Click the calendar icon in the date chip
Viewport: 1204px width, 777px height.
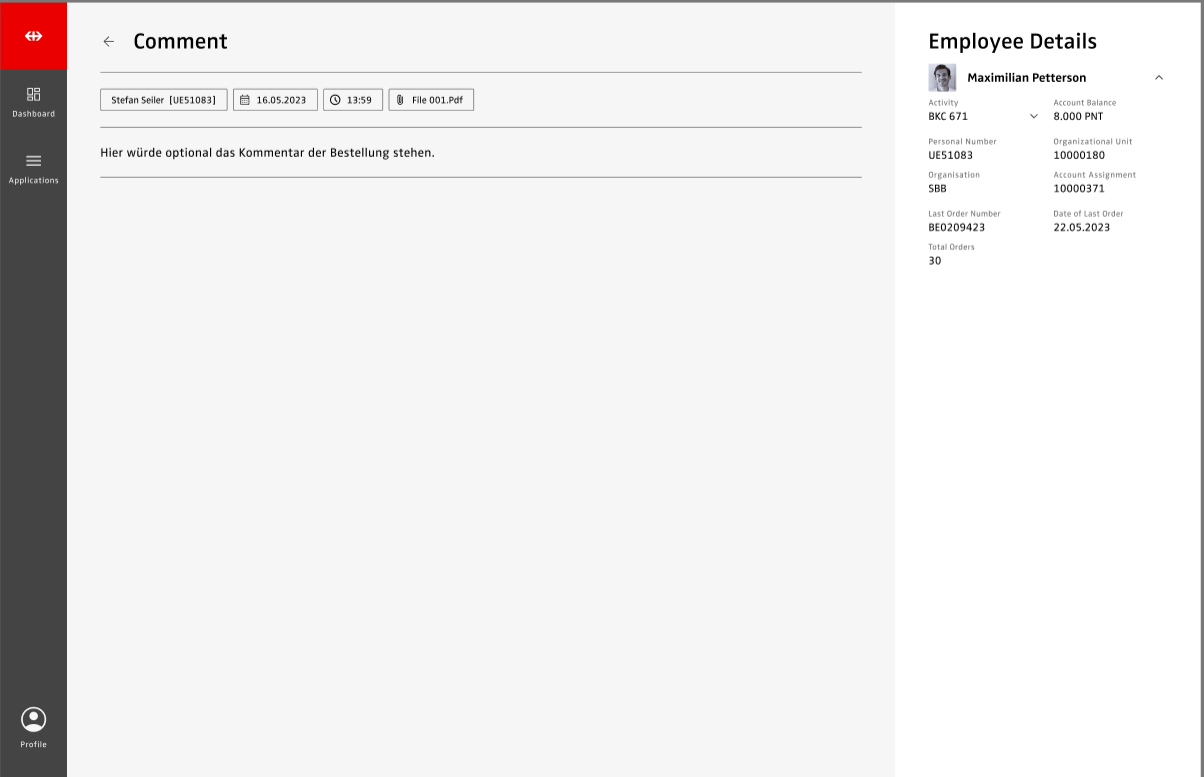point(245,100)
